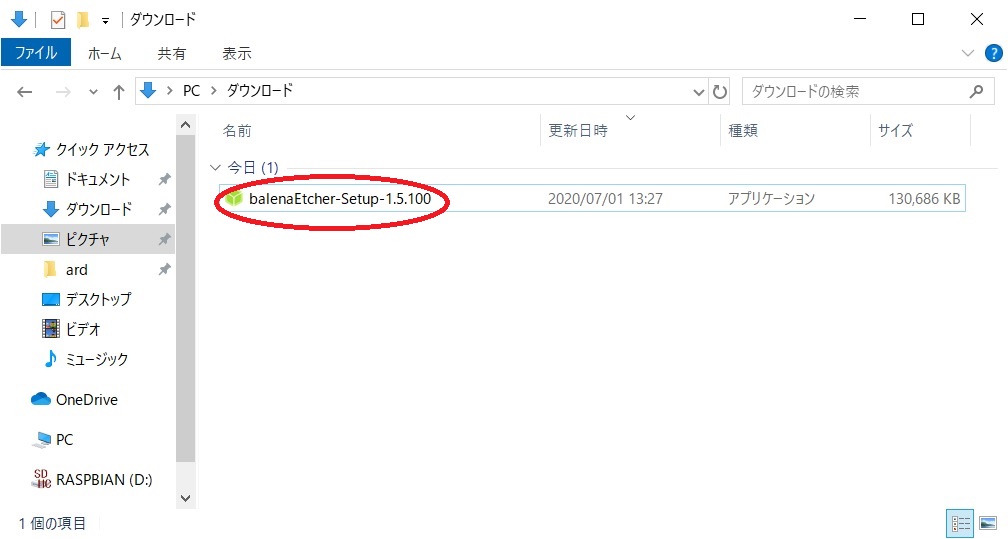
Task: Expand the ribbon with the chevron
Action: tap(967, 53)
